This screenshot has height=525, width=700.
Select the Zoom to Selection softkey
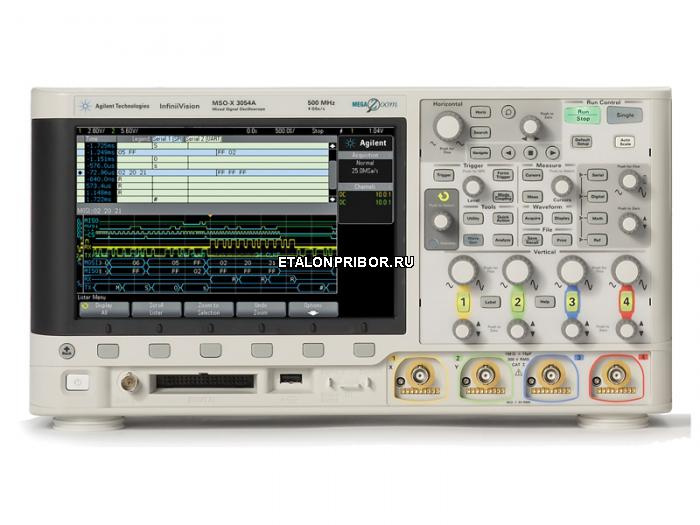click(210, 309)
